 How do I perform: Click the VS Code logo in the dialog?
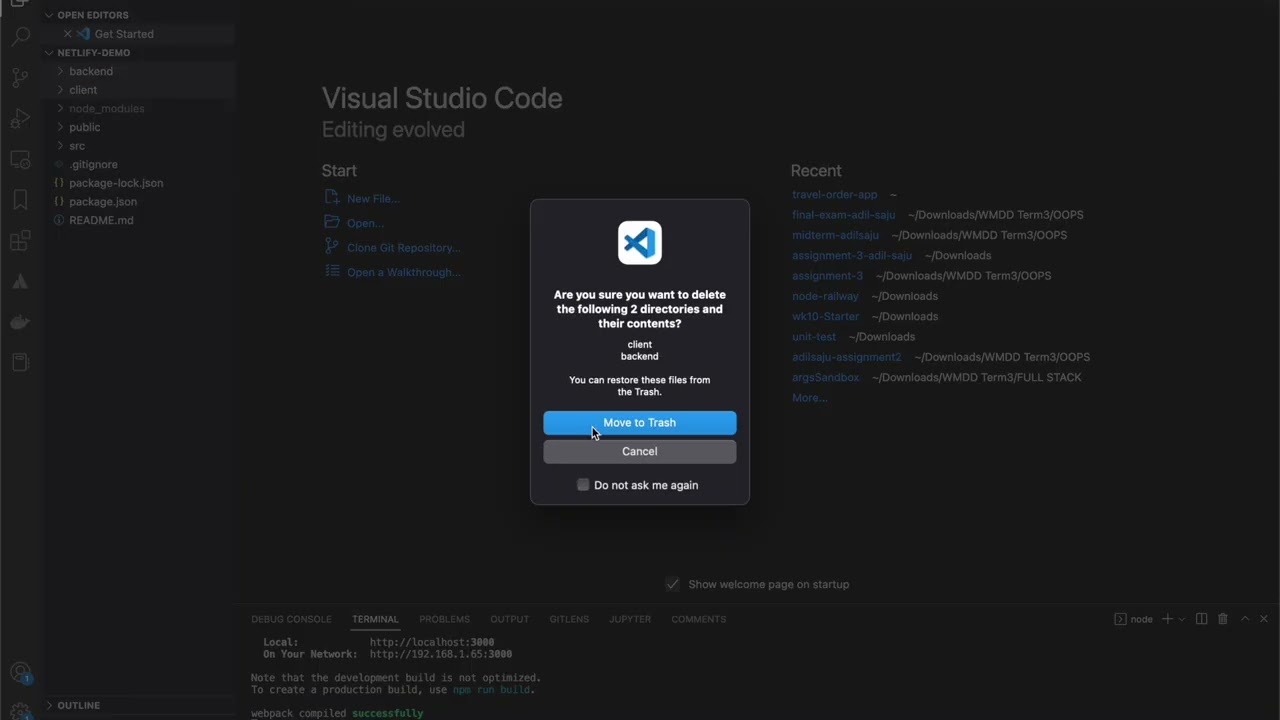pyautogui.click(x=640, y=243)
